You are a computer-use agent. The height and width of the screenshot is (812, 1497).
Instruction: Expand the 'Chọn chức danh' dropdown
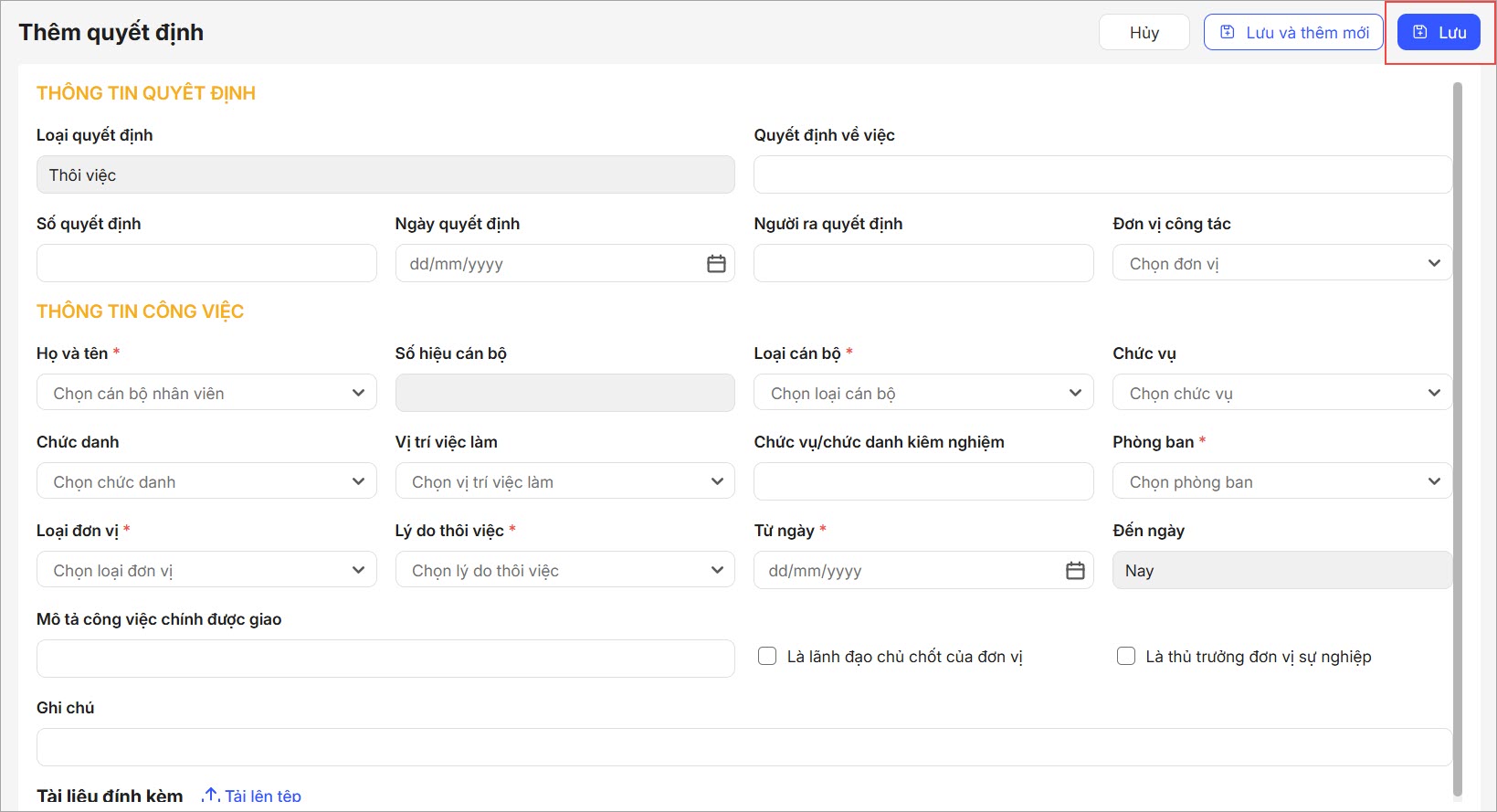coord(206,481)
